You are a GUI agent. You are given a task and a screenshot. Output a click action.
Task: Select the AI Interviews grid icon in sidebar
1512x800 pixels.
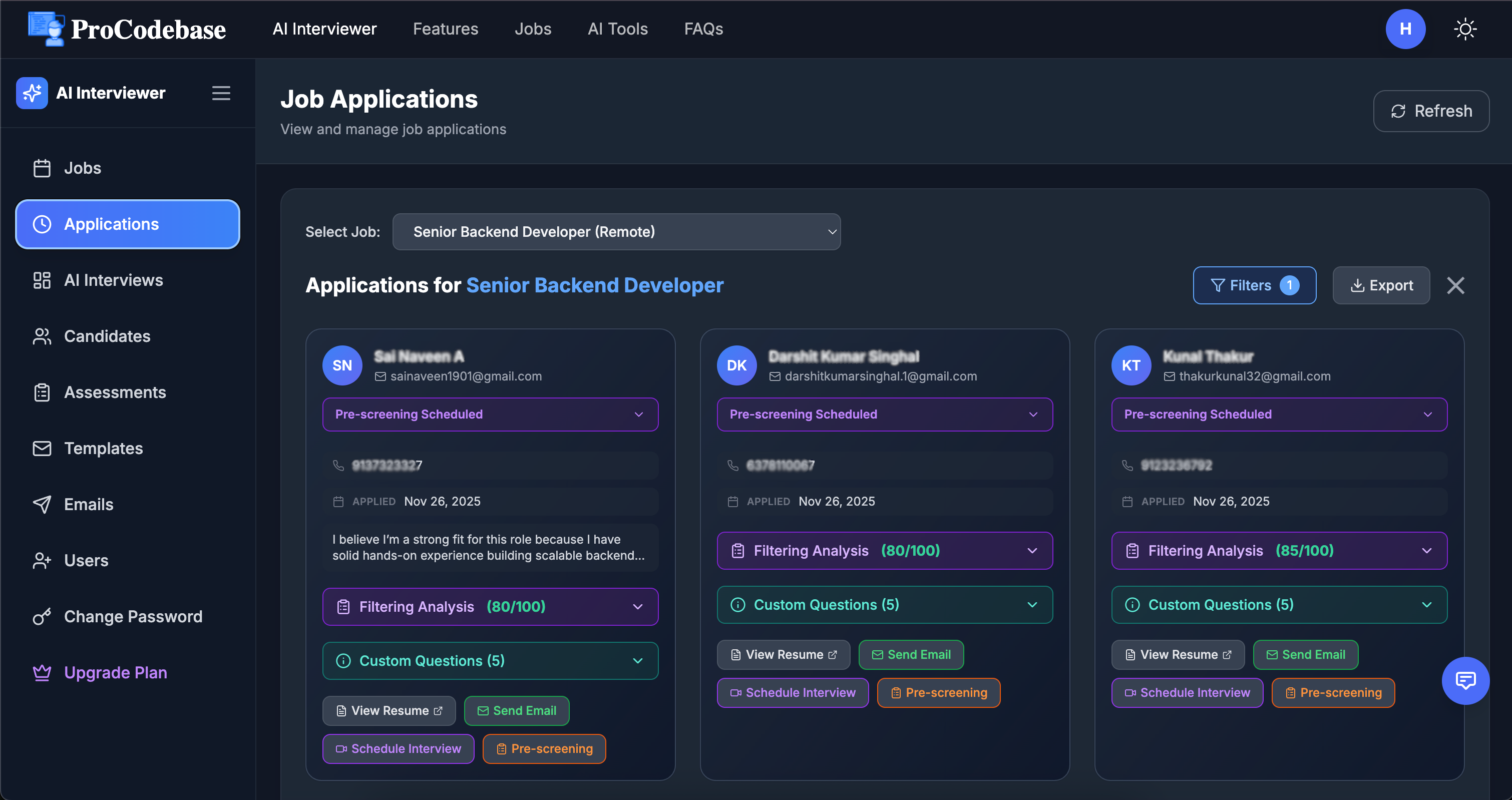pyautogui.click(x=41, y=280)
